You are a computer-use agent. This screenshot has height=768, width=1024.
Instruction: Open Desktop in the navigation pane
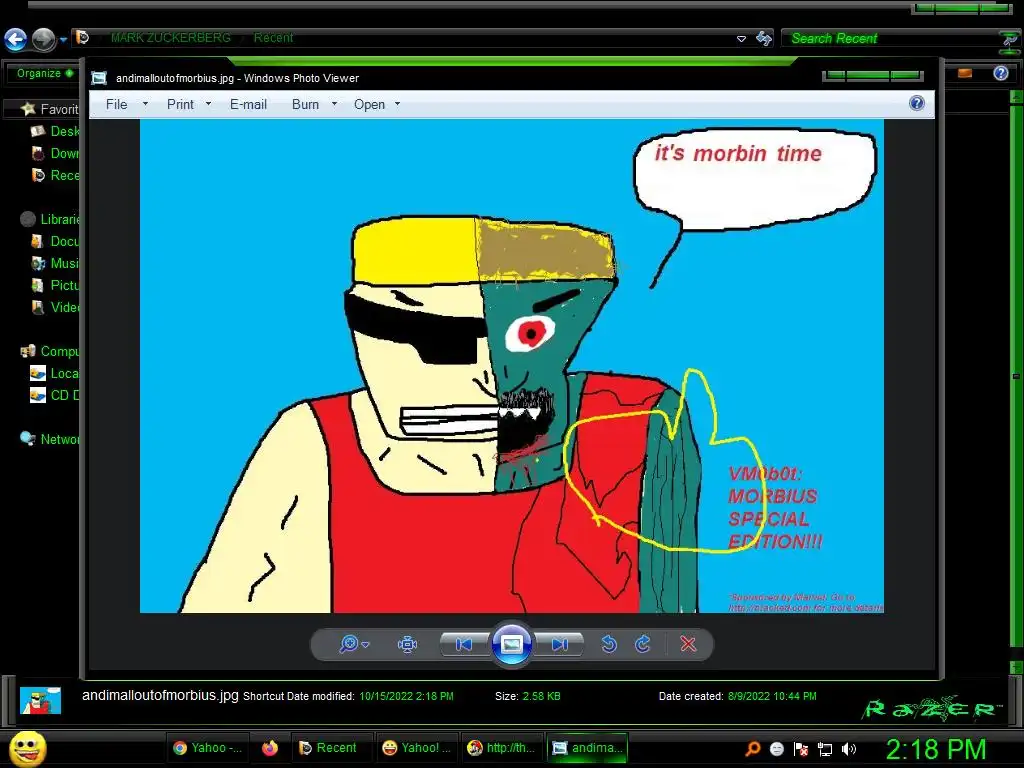pos(56,131)
